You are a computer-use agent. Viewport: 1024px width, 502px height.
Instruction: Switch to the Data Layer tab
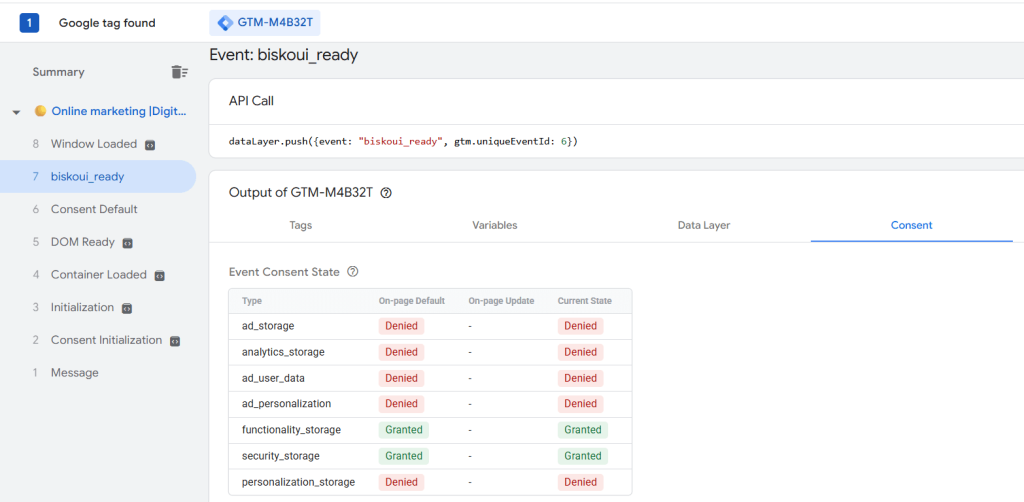pyautogui.click(x=703, y=225)
